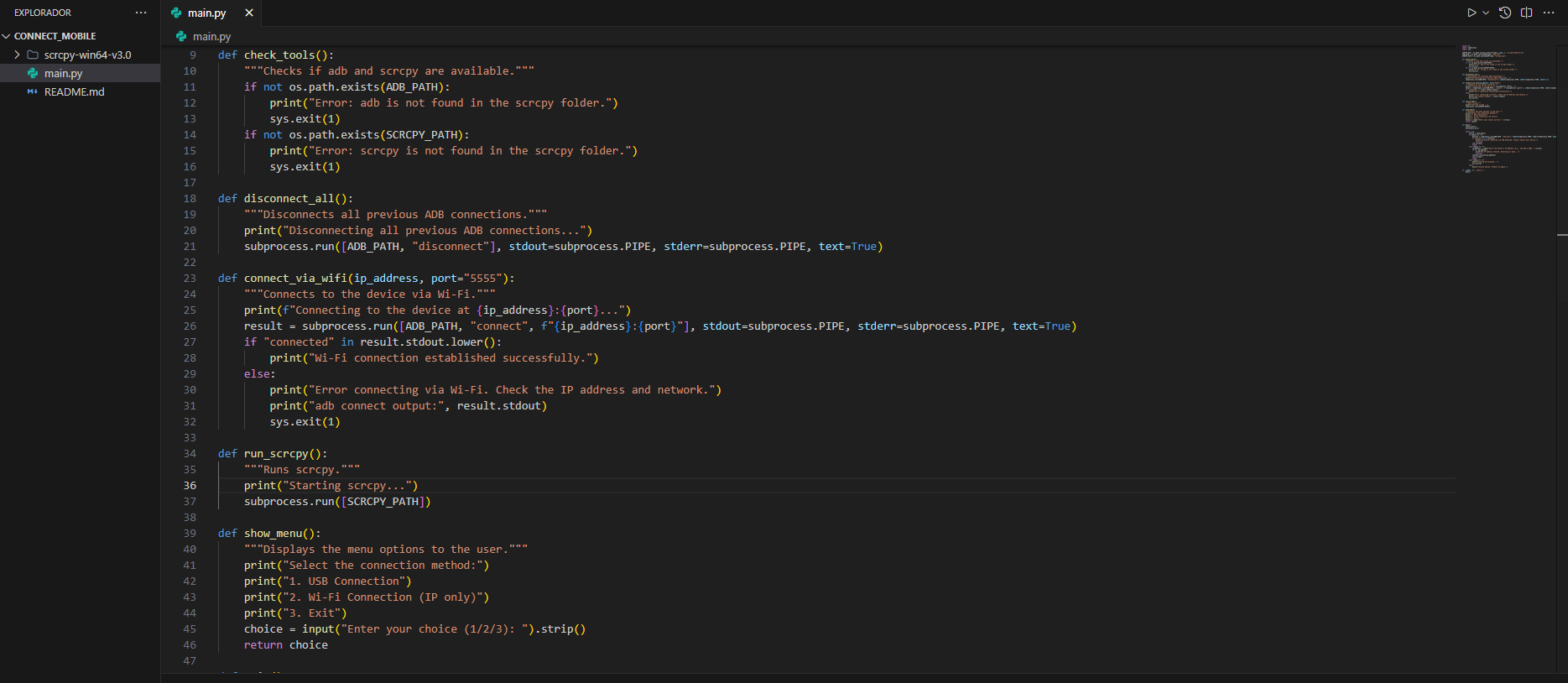
Task: Click the Python file icon beside main.py in explorer
Action: pyautogui.click(x=33, y=73)
